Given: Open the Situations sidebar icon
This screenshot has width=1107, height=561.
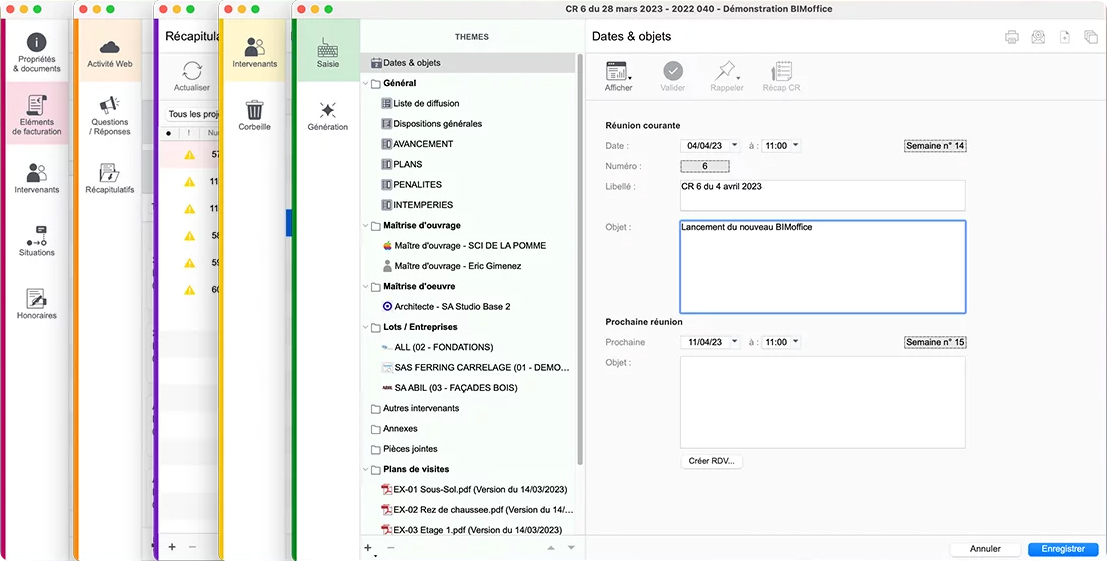Looking at the screenshot, I should 37,236.
